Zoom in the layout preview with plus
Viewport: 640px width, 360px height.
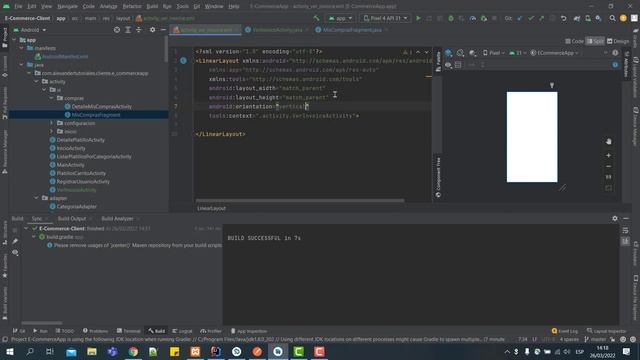[x=609, y=156]
